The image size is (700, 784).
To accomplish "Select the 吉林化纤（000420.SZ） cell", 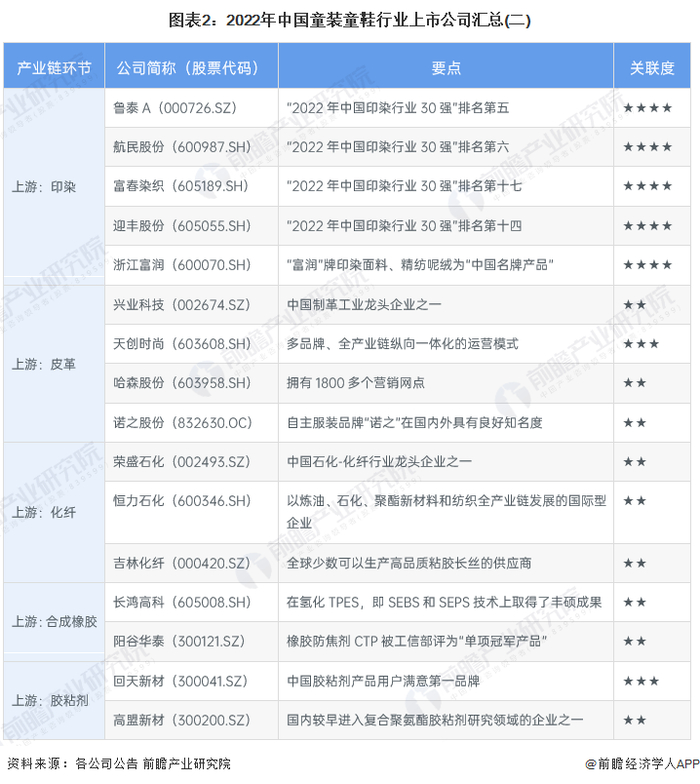I will coord(192,563).
